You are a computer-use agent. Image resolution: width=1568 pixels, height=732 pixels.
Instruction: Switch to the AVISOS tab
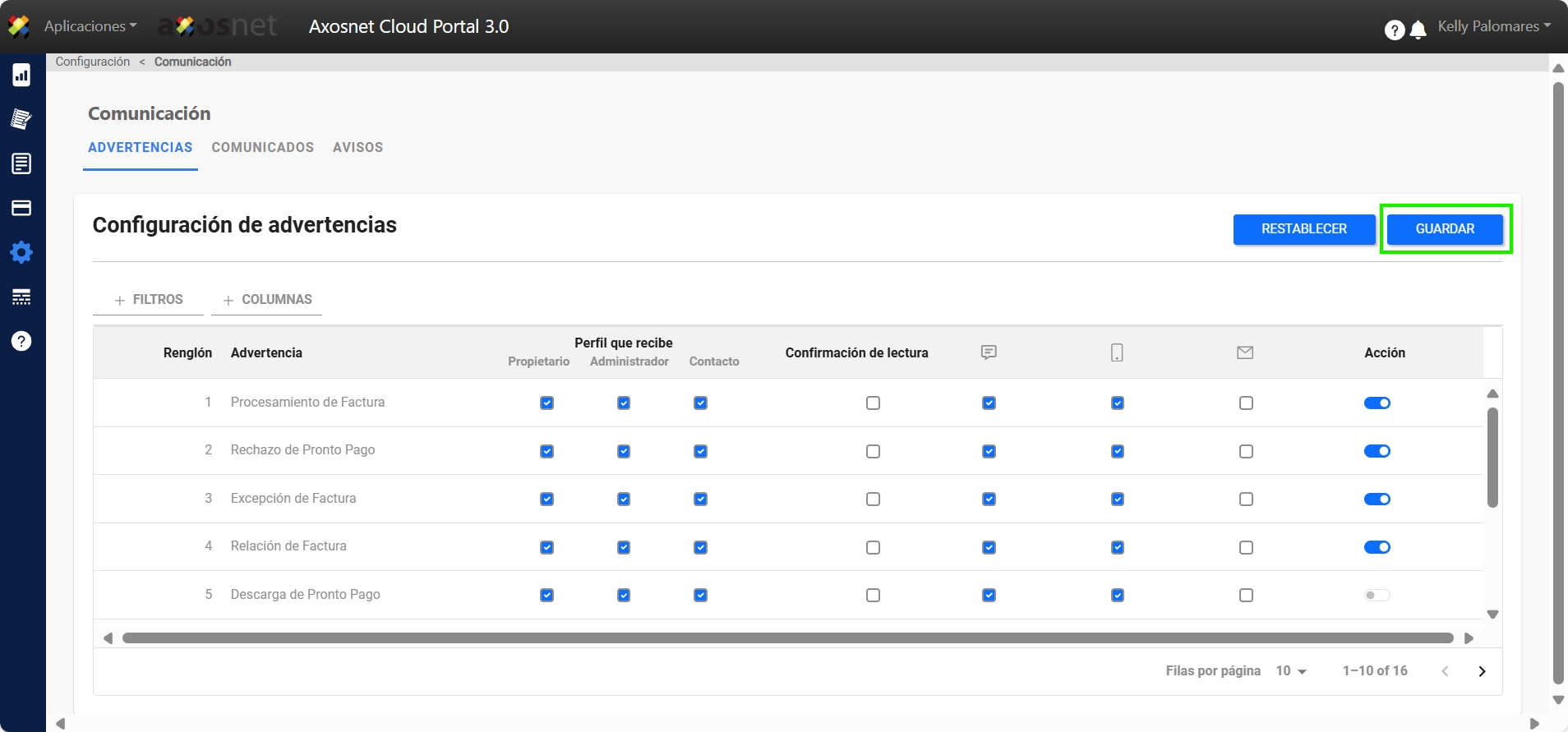click(x=357, y=148)
